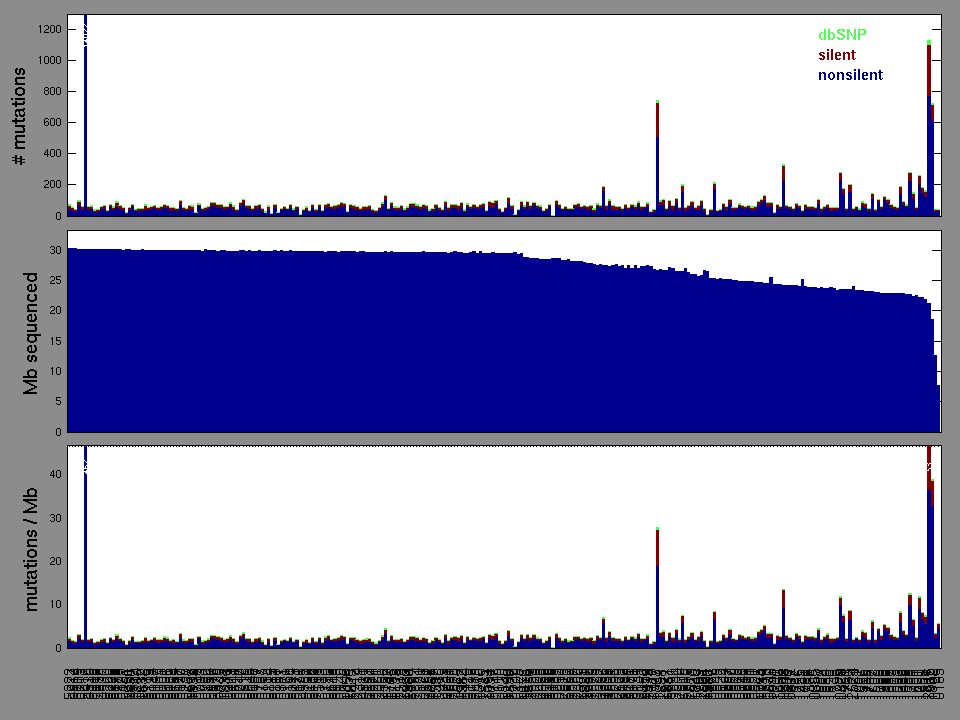Click the tall far-right bar in mutations/Mb chart
960x720 pixels.
pos(929,550)
